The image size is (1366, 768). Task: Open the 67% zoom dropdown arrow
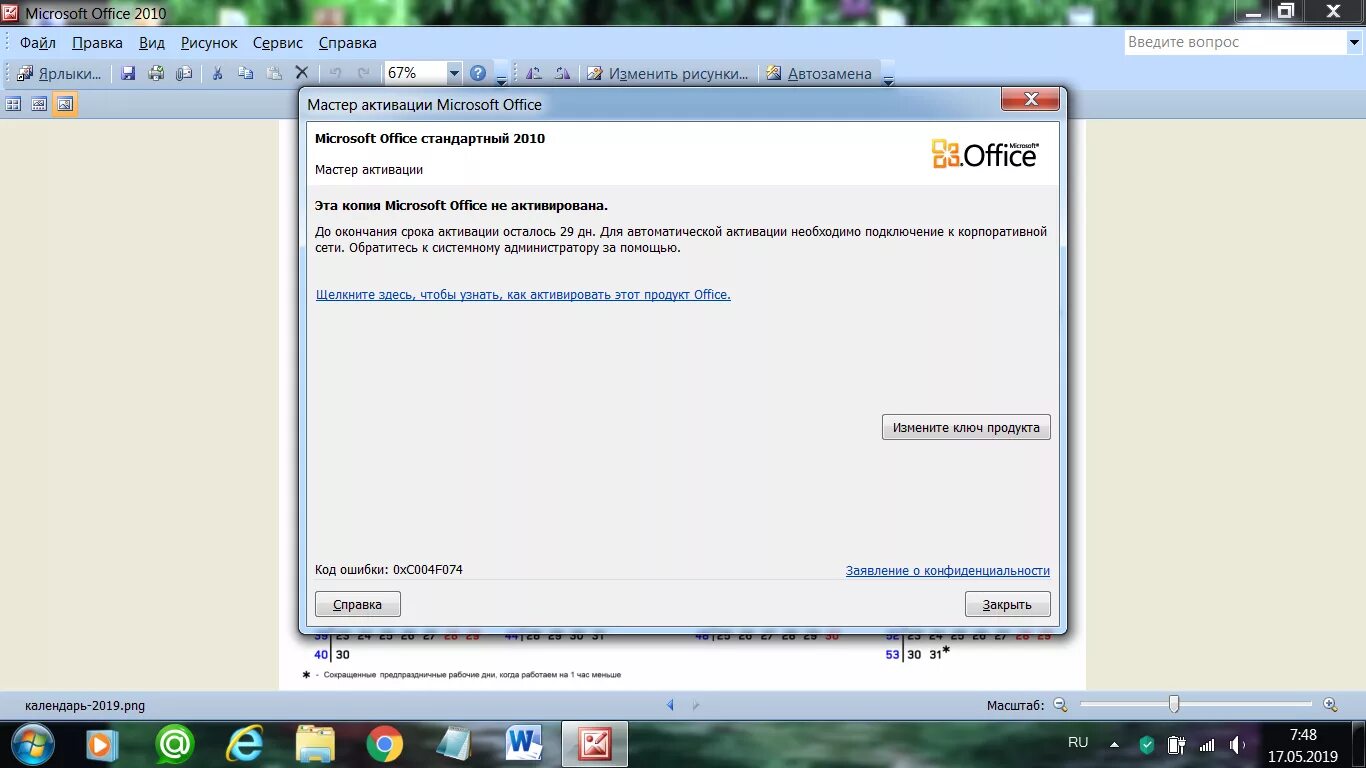coord(454,73)
